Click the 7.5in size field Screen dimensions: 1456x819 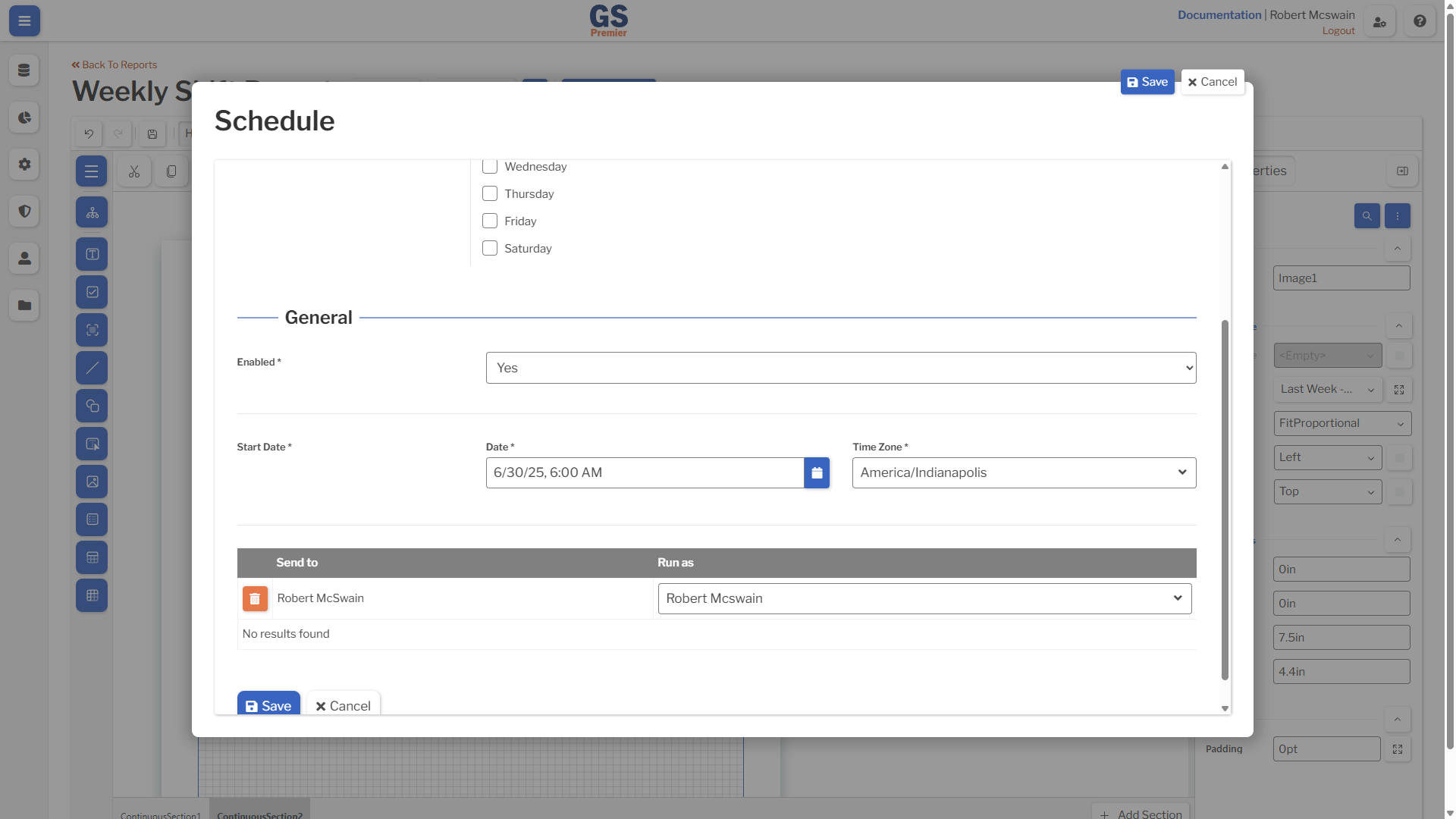pos(1341,638)
